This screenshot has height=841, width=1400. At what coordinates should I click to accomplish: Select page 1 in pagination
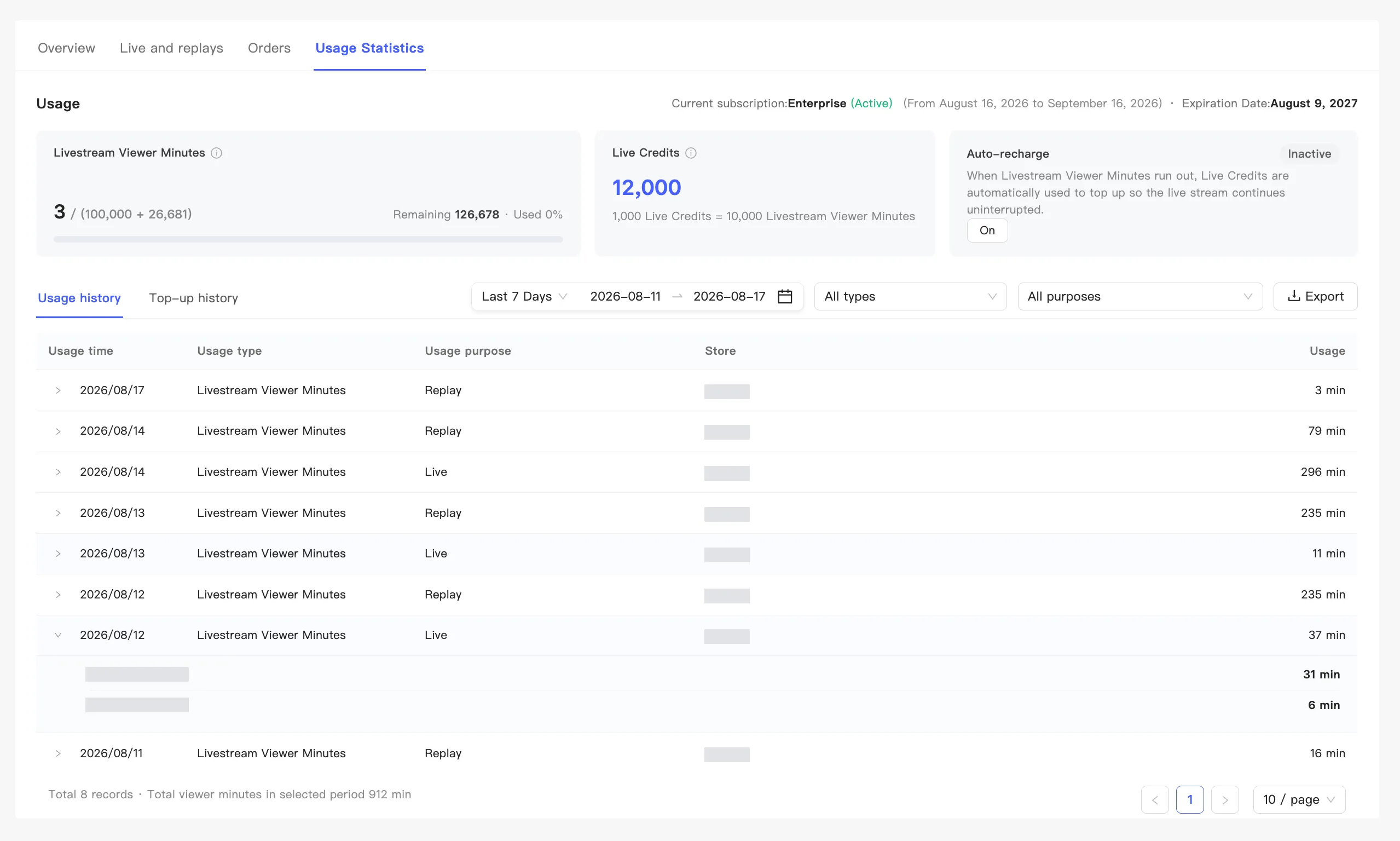point(1190,799)
